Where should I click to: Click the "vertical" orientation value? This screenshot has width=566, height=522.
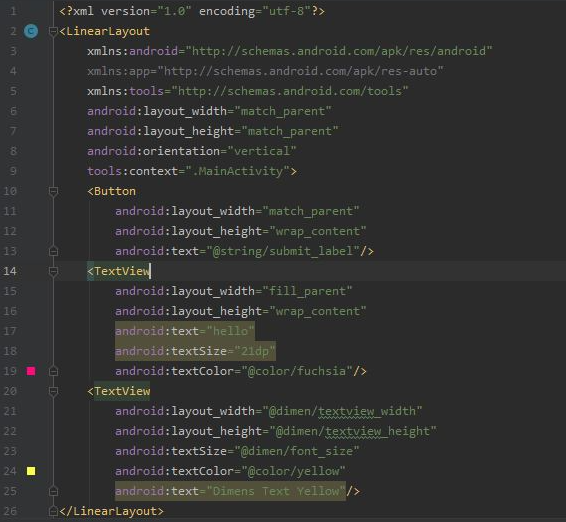click(262, 151)
